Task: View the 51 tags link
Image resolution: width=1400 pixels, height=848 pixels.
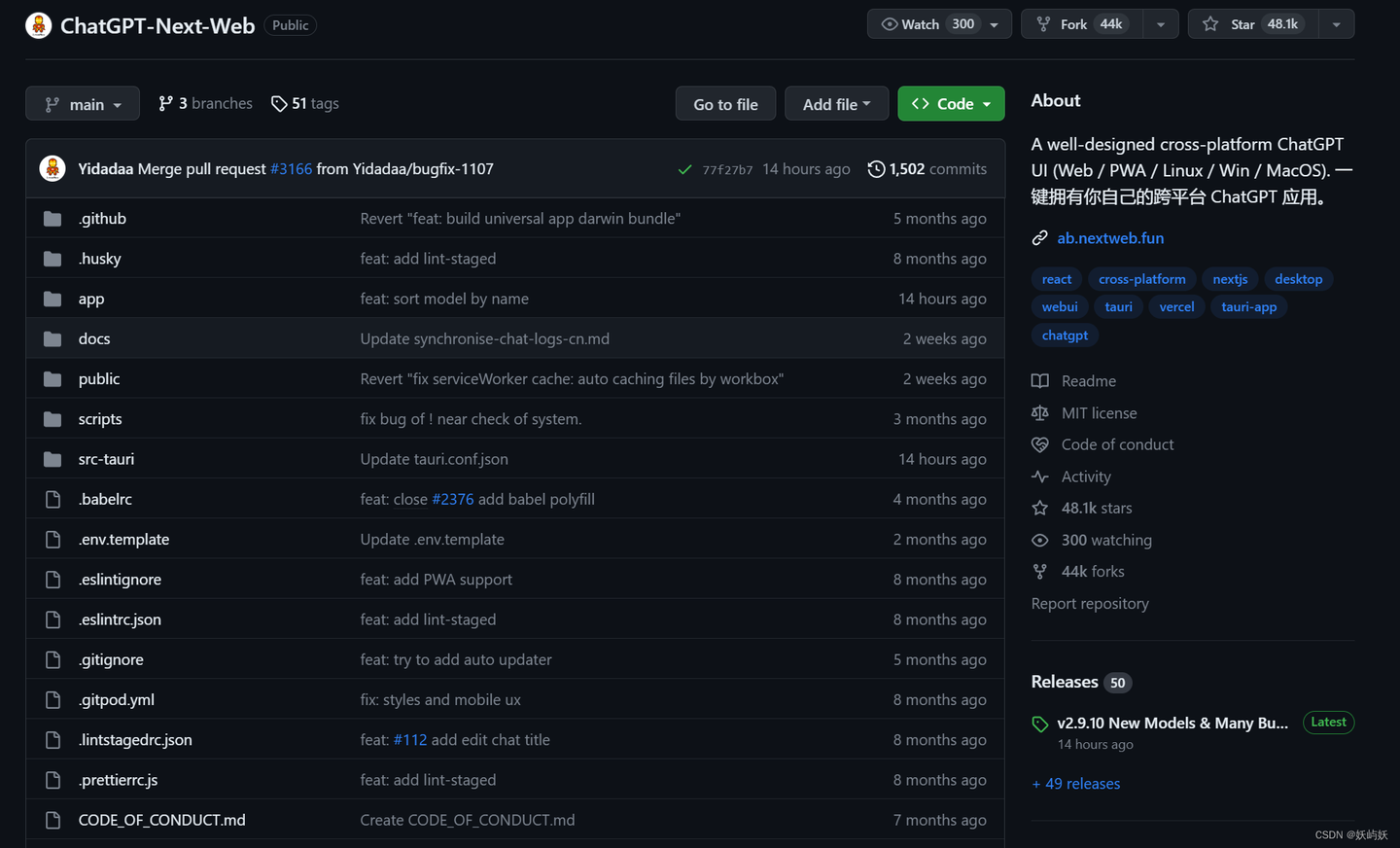Action: [305, 103]
